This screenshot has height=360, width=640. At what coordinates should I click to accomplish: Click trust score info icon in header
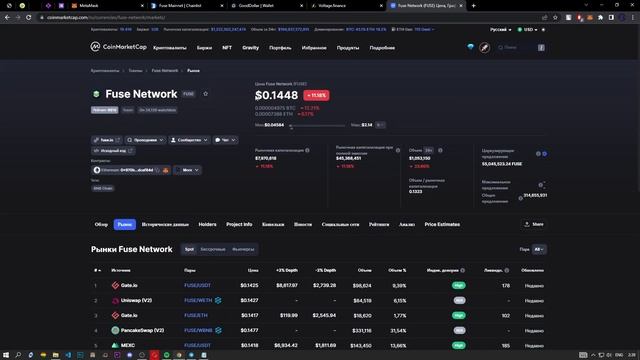(462, 270)
